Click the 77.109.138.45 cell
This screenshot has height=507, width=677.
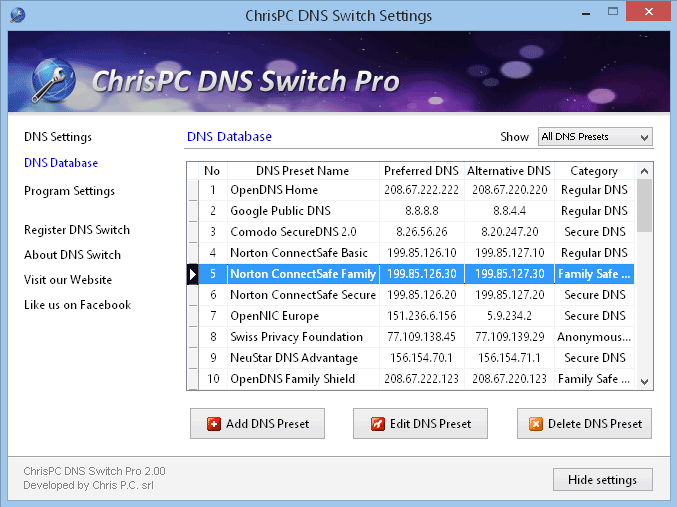click(x=422, y=337)
